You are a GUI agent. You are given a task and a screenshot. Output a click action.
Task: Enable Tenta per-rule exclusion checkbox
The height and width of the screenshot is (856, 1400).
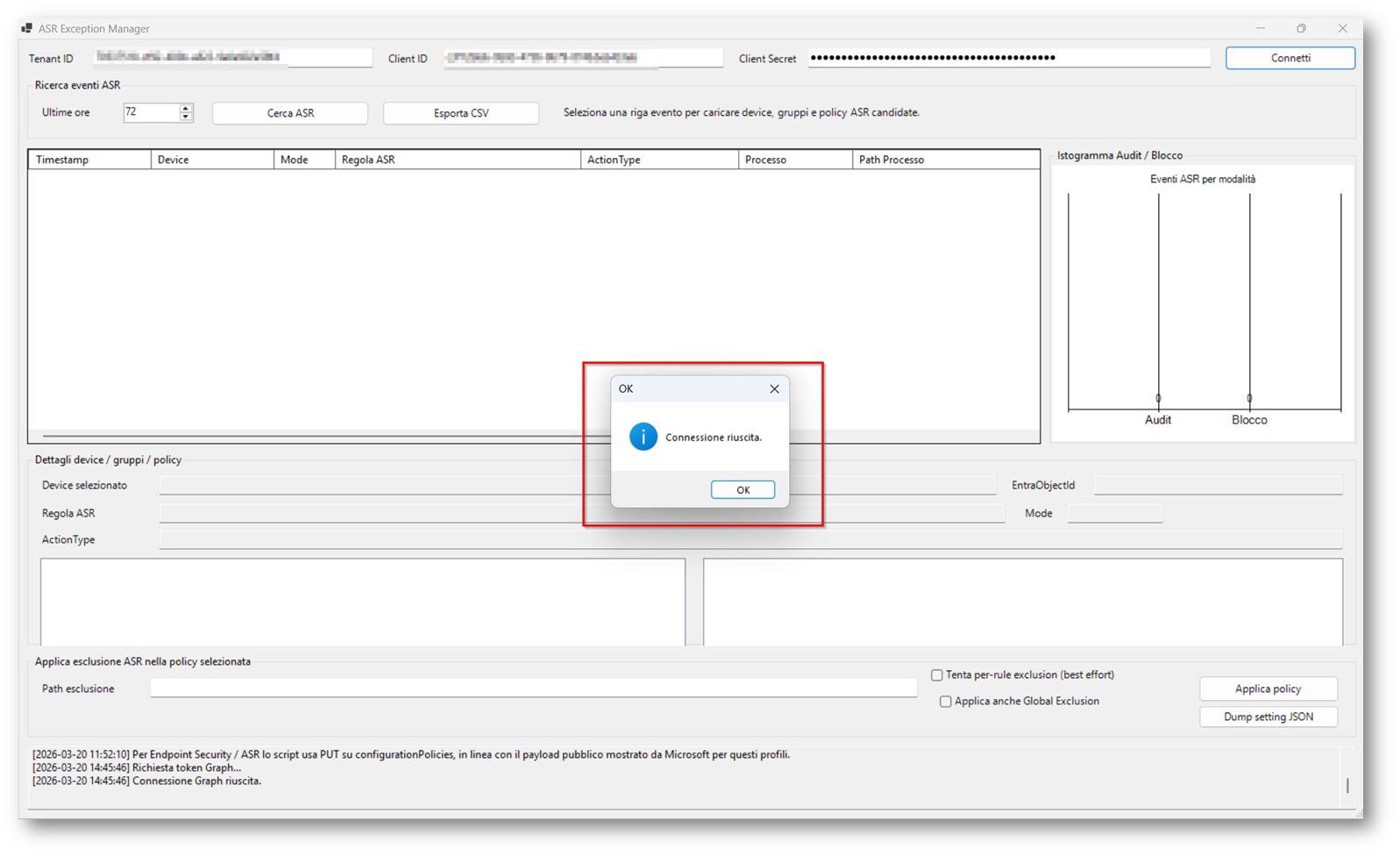coord(937,675)
